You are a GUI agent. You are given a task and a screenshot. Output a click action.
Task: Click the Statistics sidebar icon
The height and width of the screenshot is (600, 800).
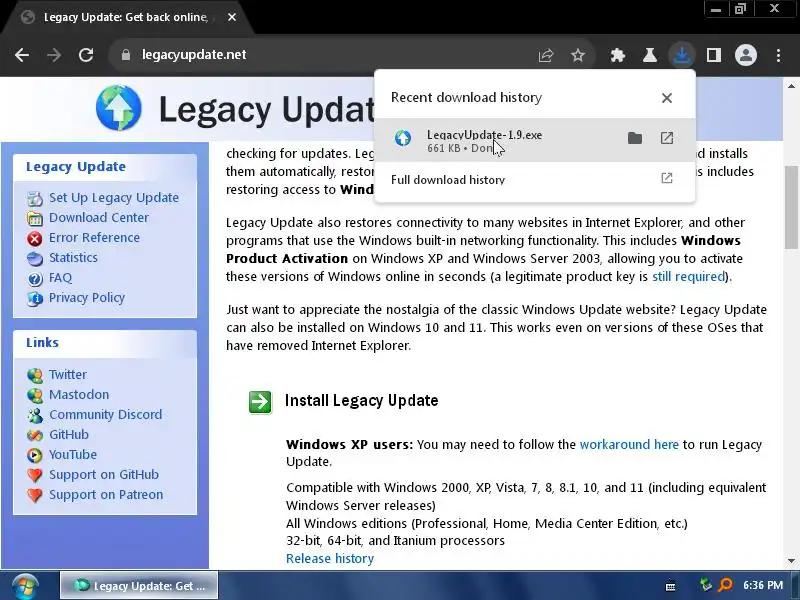[x=35, y=259]
